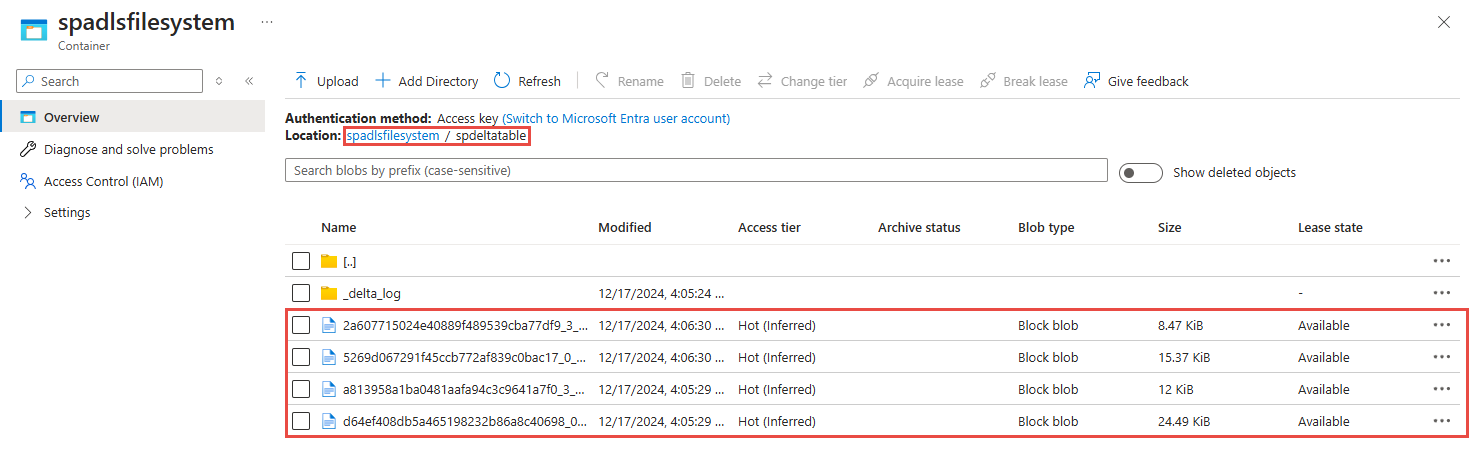Open Diagnose and solve problems wrench icon

coord(28,149)
